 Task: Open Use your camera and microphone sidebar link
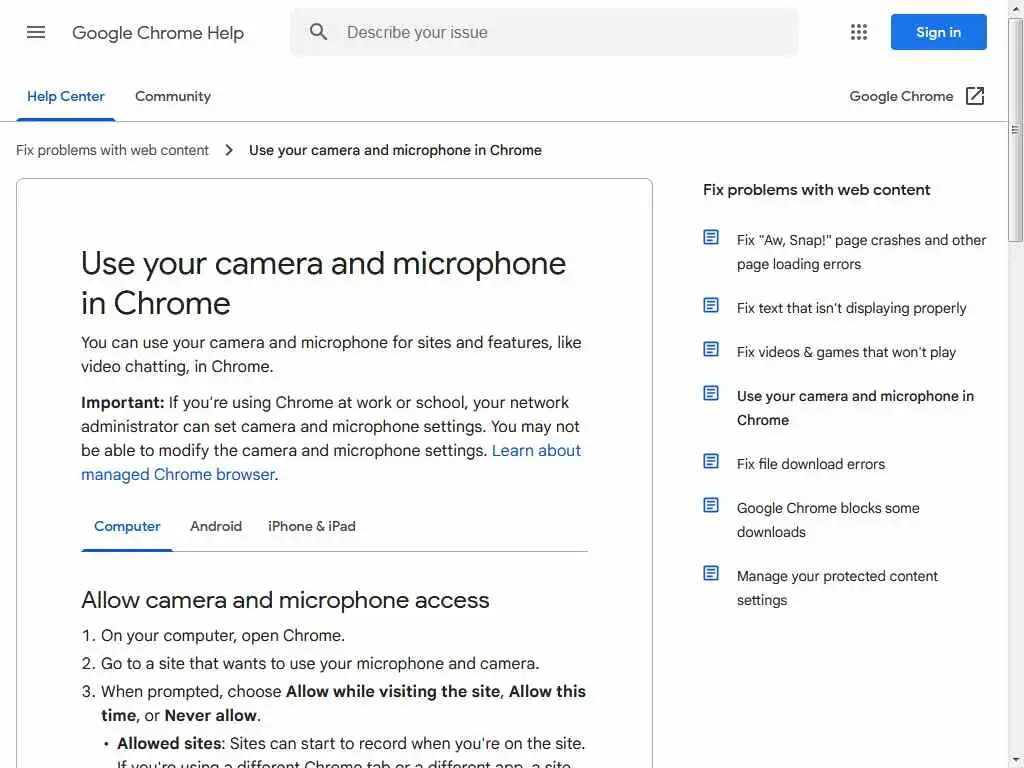tap(855, 408)
